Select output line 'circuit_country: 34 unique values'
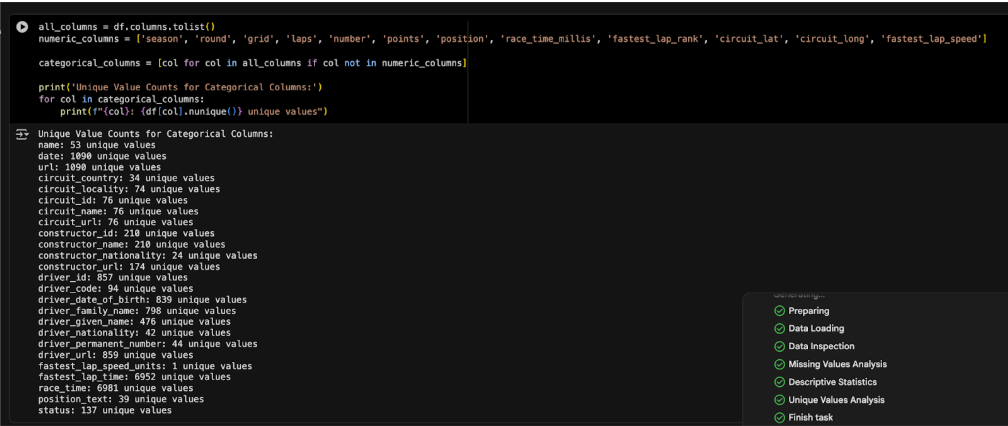Viewport: 1008px width, 426px height. (x=126, y=178)
